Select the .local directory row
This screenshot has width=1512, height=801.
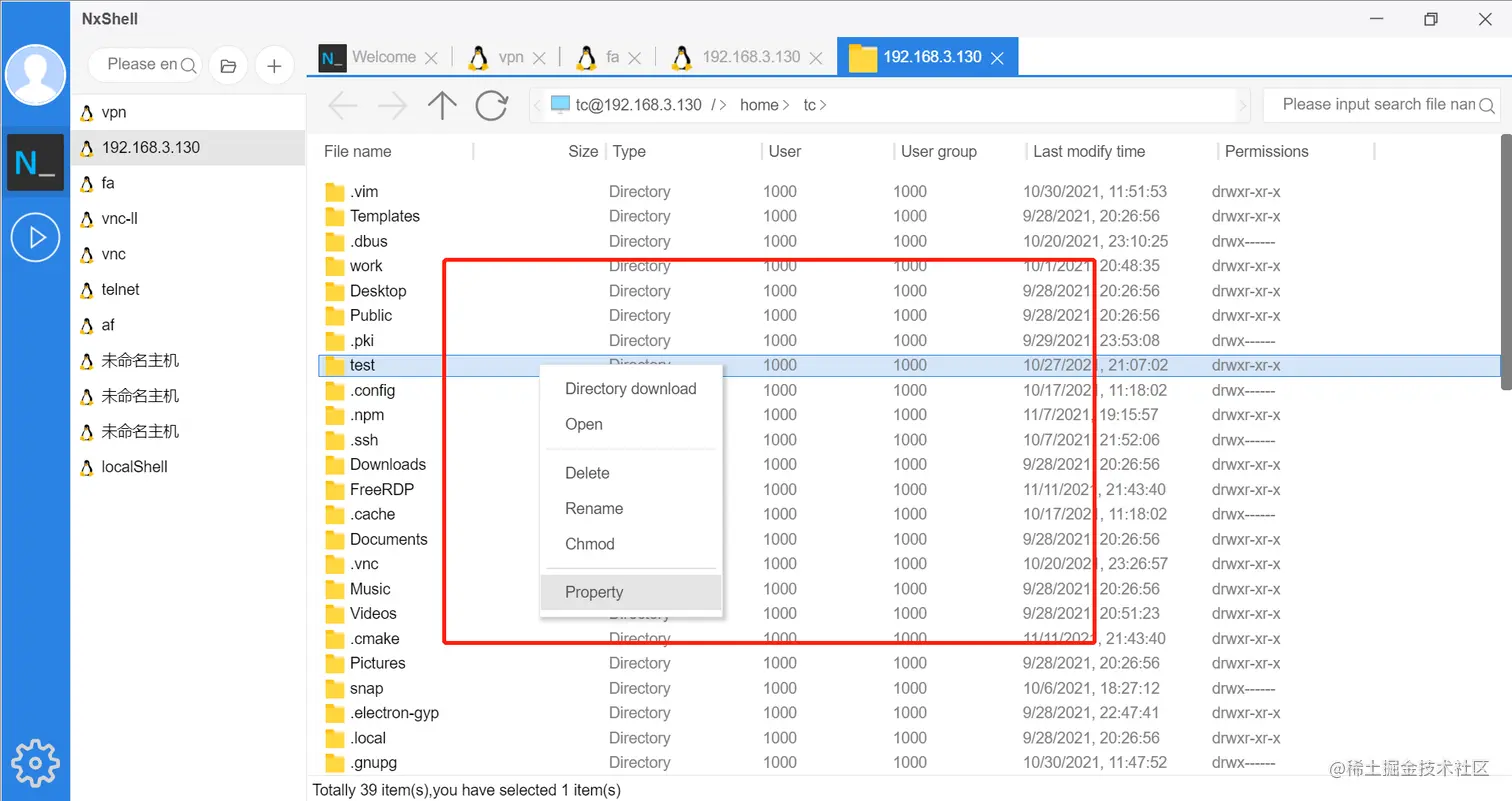[x=909, y=738]
